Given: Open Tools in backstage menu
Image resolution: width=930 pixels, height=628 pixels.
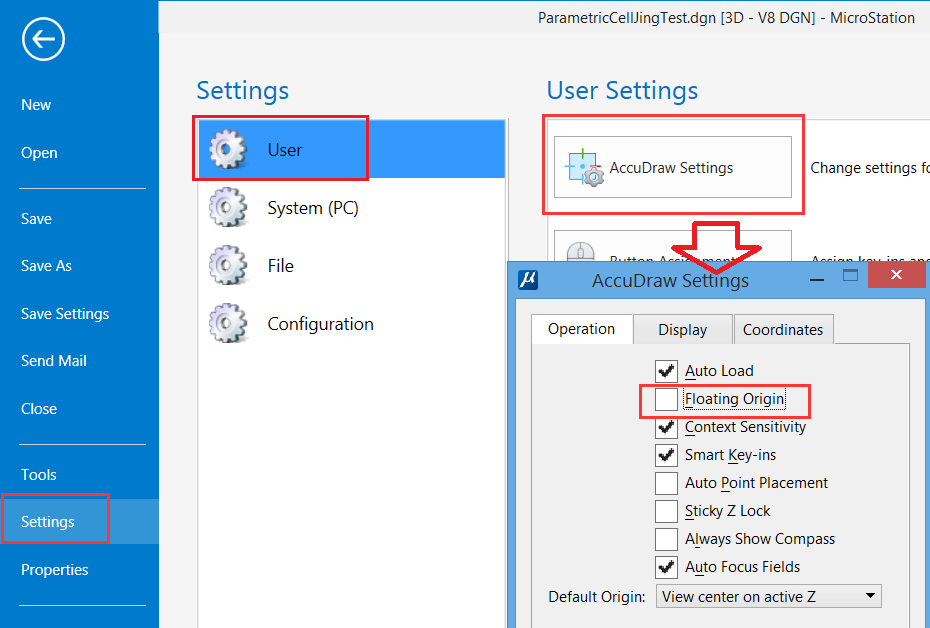Looking at the screenshot, I should [39, 475].
